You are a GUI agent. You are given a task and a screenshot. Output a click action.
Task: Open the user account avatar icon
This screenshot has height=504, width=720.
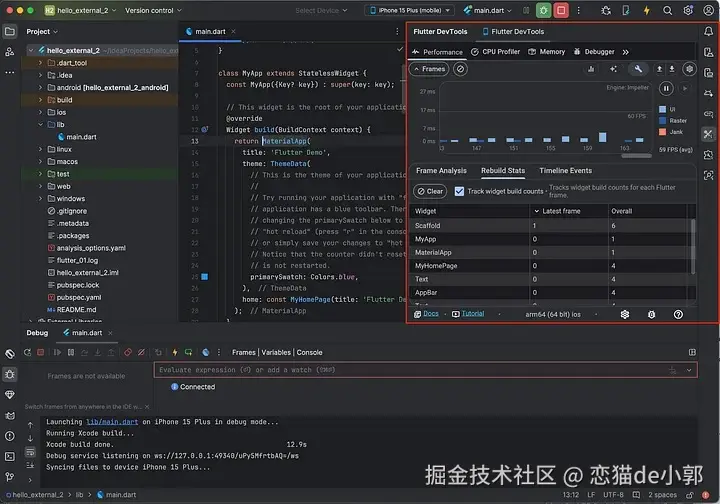point(709,10)
